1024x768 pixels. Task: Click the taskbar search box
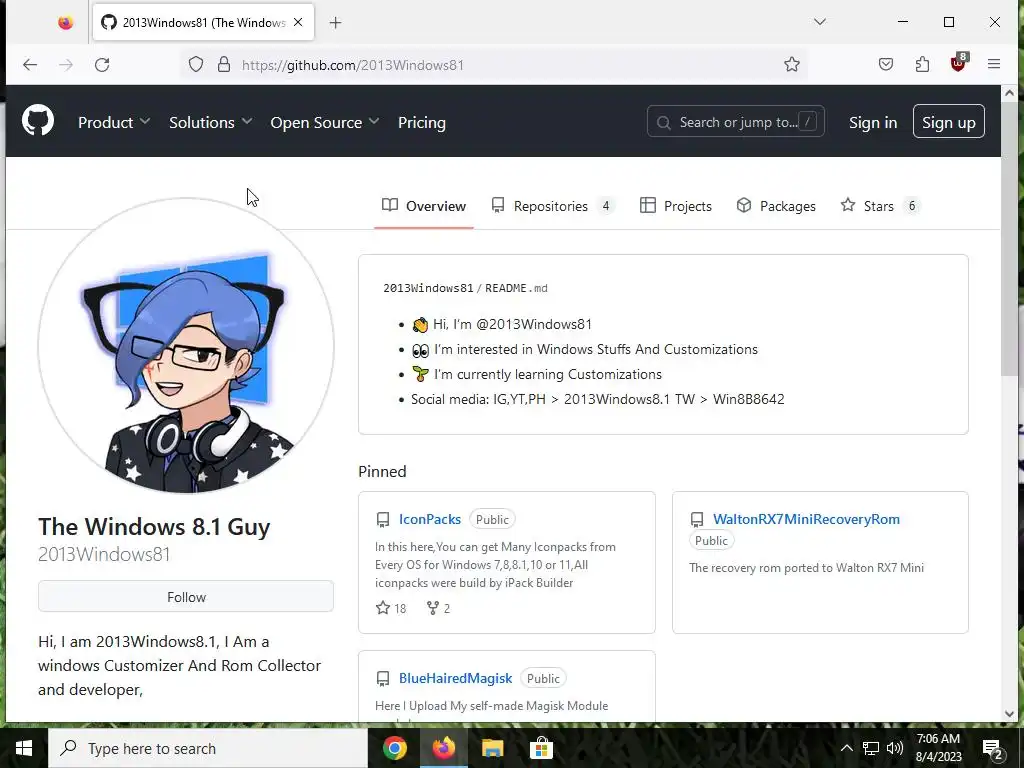point(208,748)
